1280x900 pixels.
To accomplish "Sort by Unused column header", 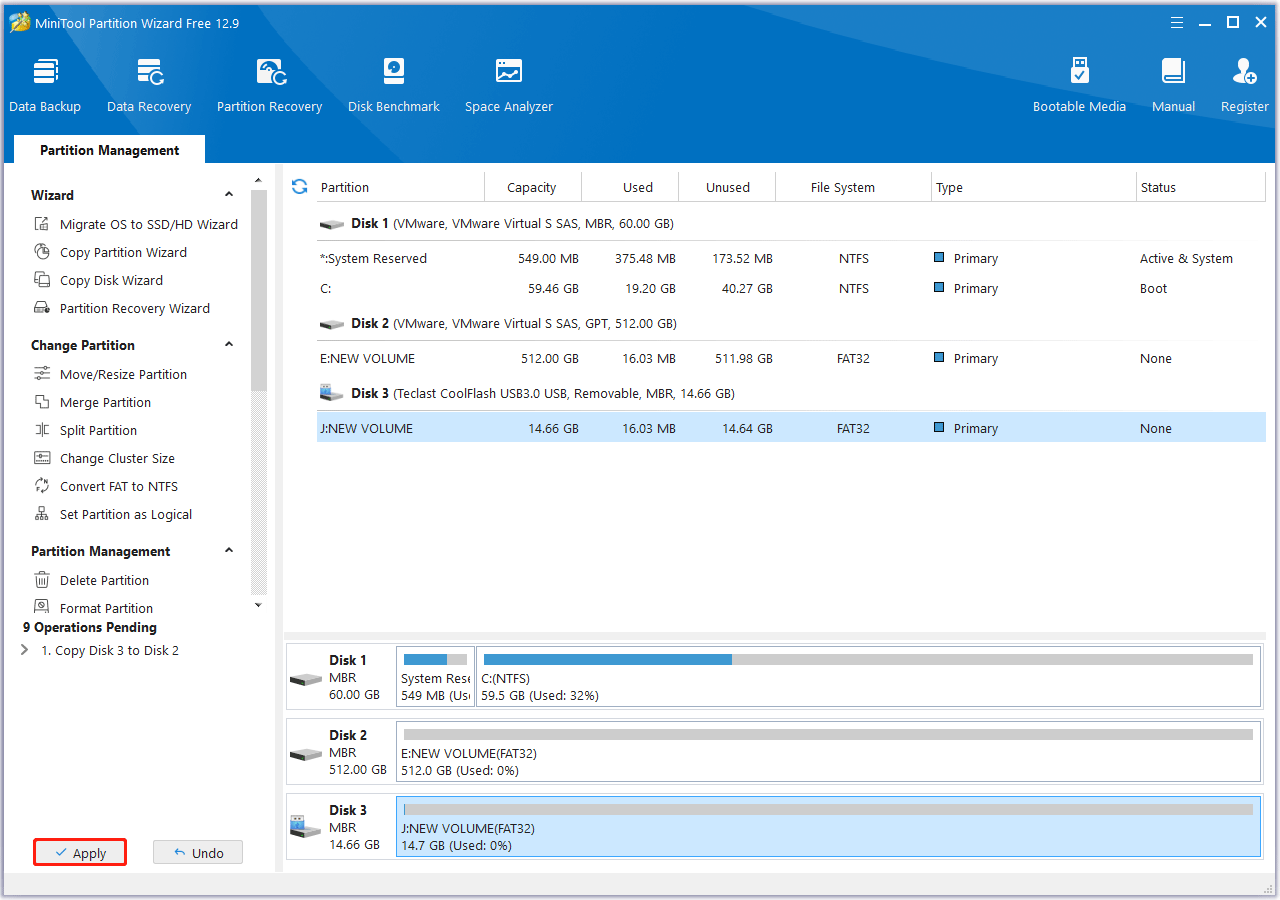I will pos(727,187).
